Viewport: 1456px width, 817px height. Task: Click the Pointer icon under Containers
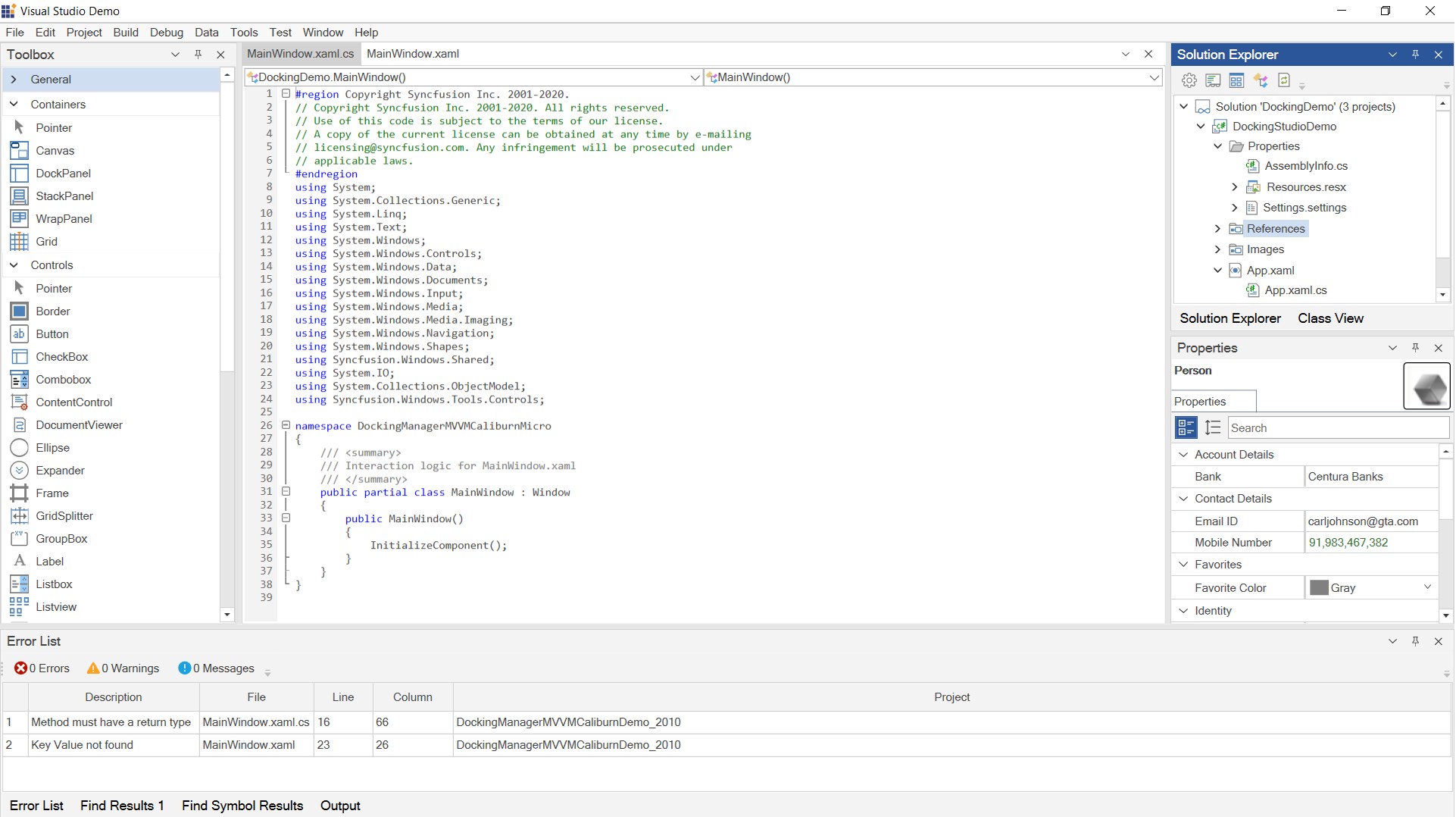pos(19,127)
